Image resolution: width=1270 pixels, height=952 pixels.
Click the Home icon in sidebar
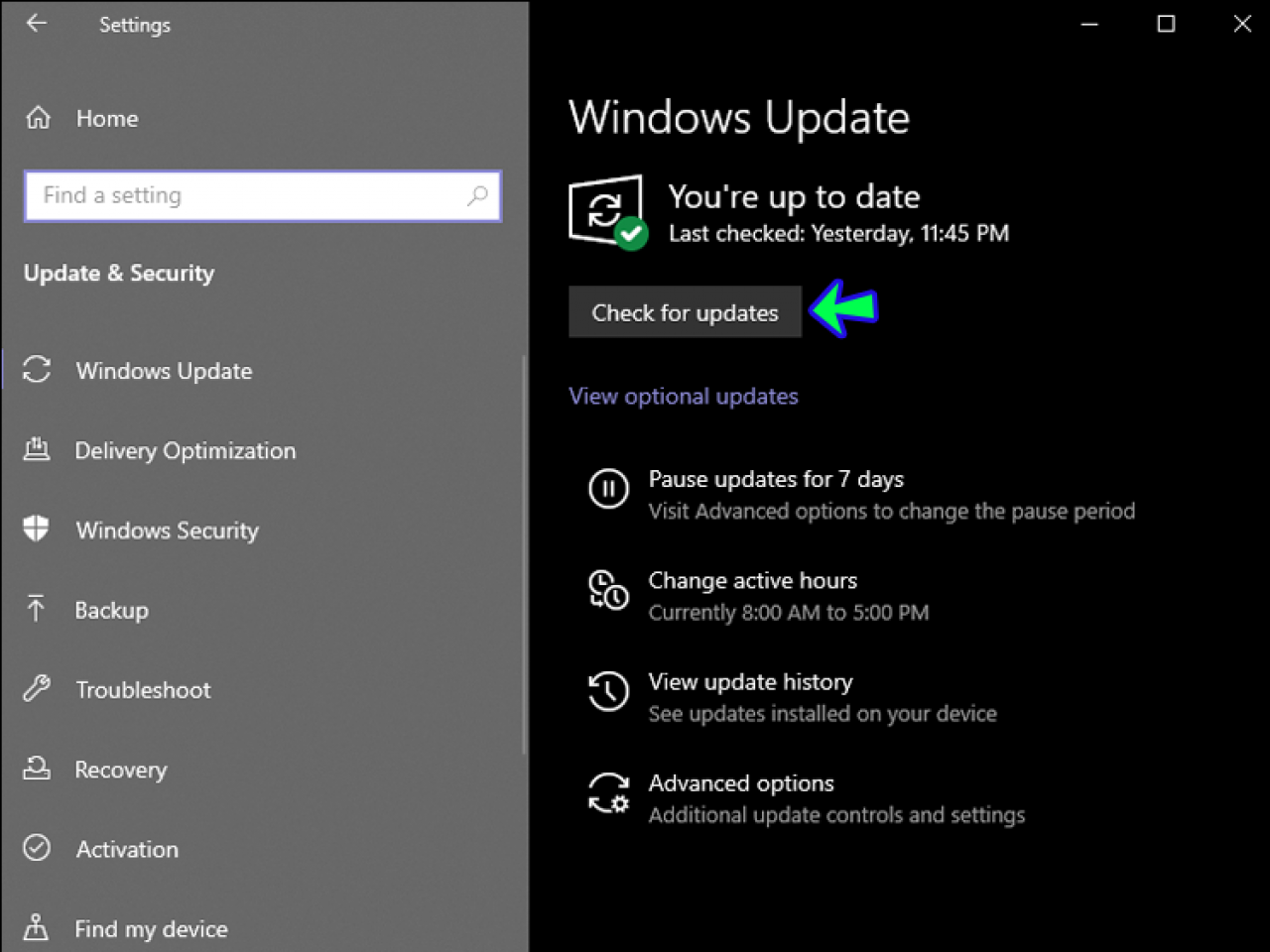click(37, 117)
